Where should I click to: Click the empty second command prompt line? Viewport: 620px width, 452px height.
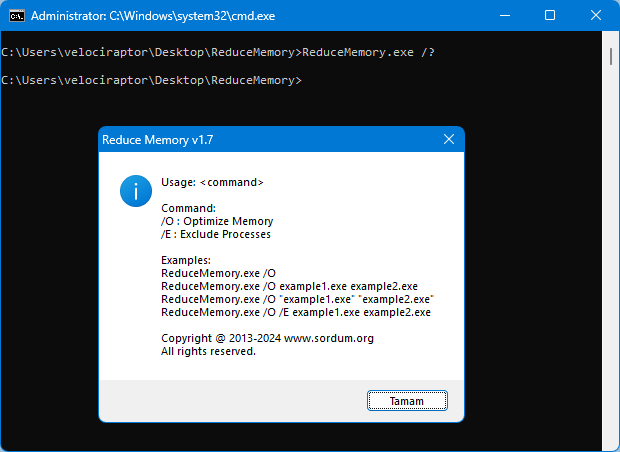click(x=150, y=80)
